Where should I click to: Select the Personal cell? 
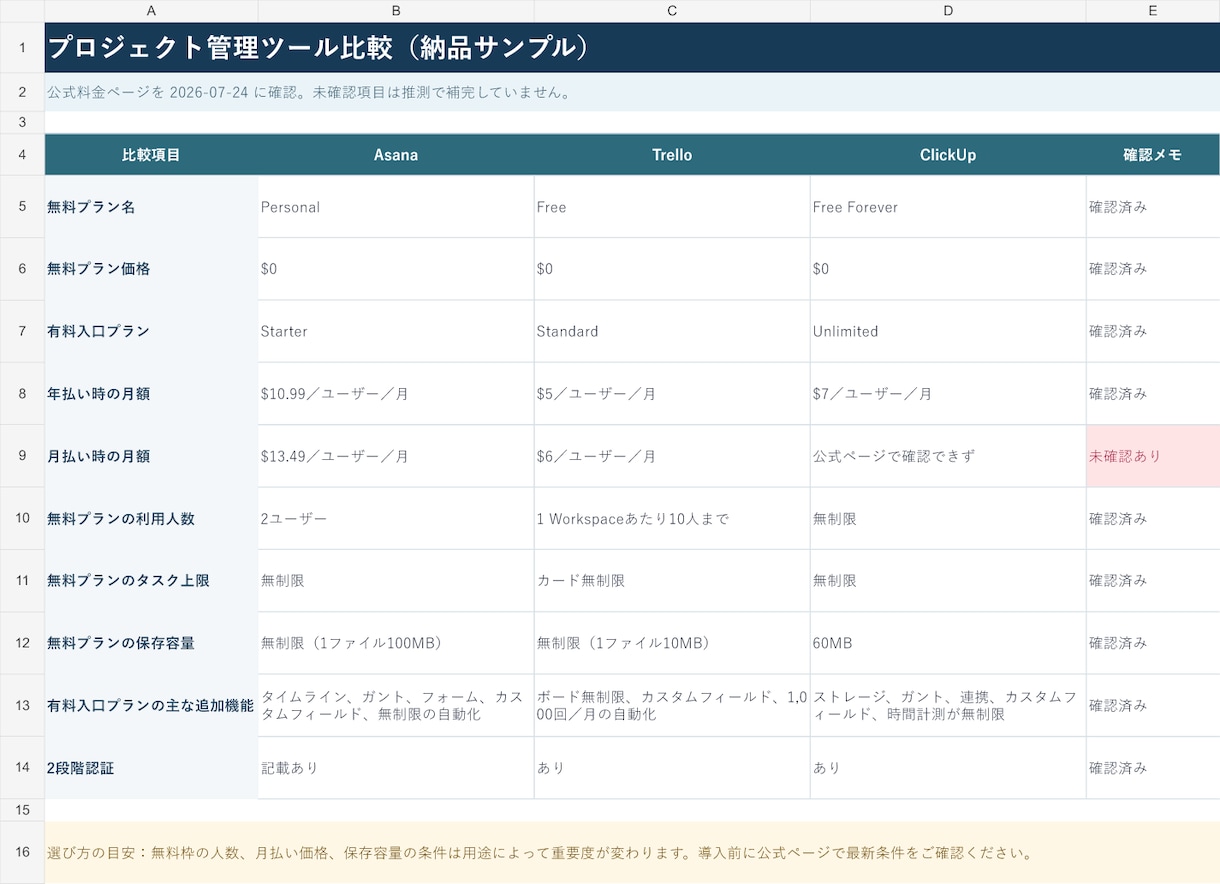point(396,207)
